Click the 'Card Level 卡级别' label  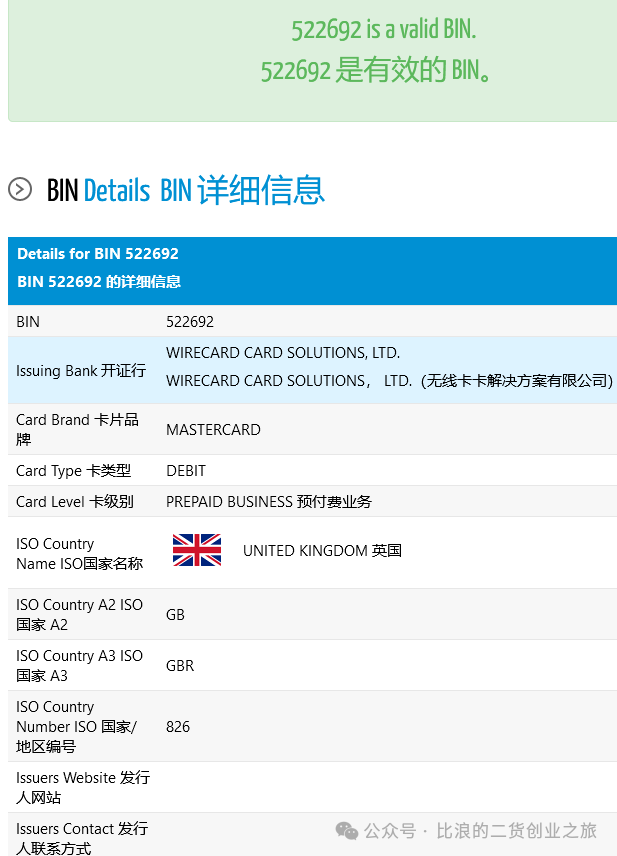click(75, 502)
